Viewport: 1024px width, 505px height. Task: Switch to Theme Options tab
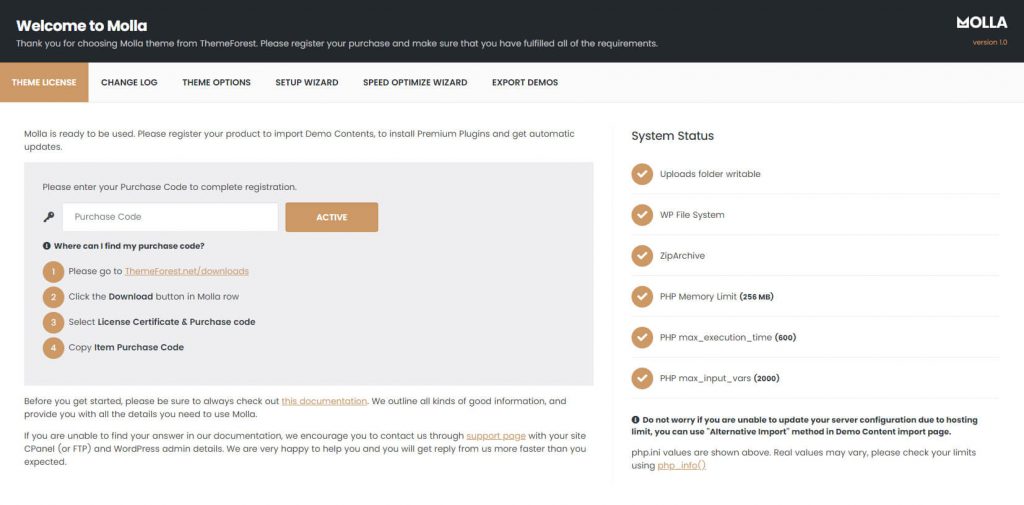pyautogui.click(x=216, y=82)
